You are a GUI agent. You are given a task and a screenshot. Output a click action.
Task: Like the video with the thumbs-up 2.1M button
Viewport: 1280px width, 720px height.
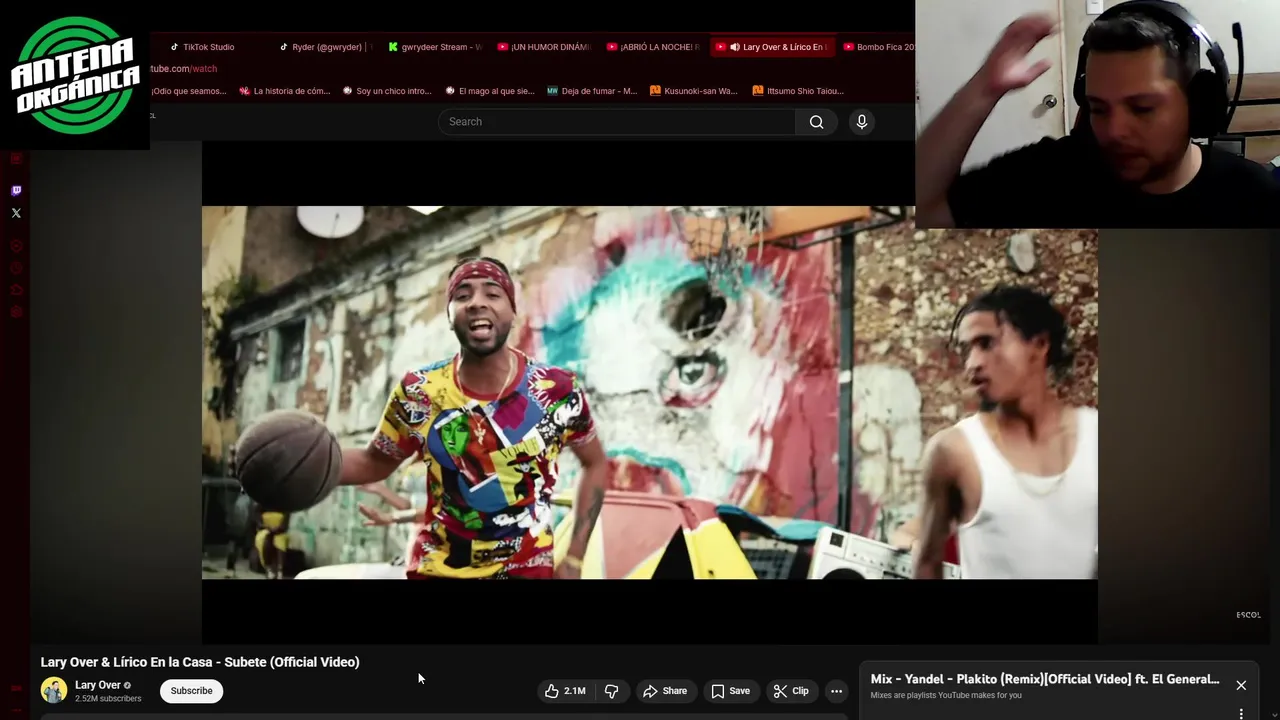click(565, 691)
